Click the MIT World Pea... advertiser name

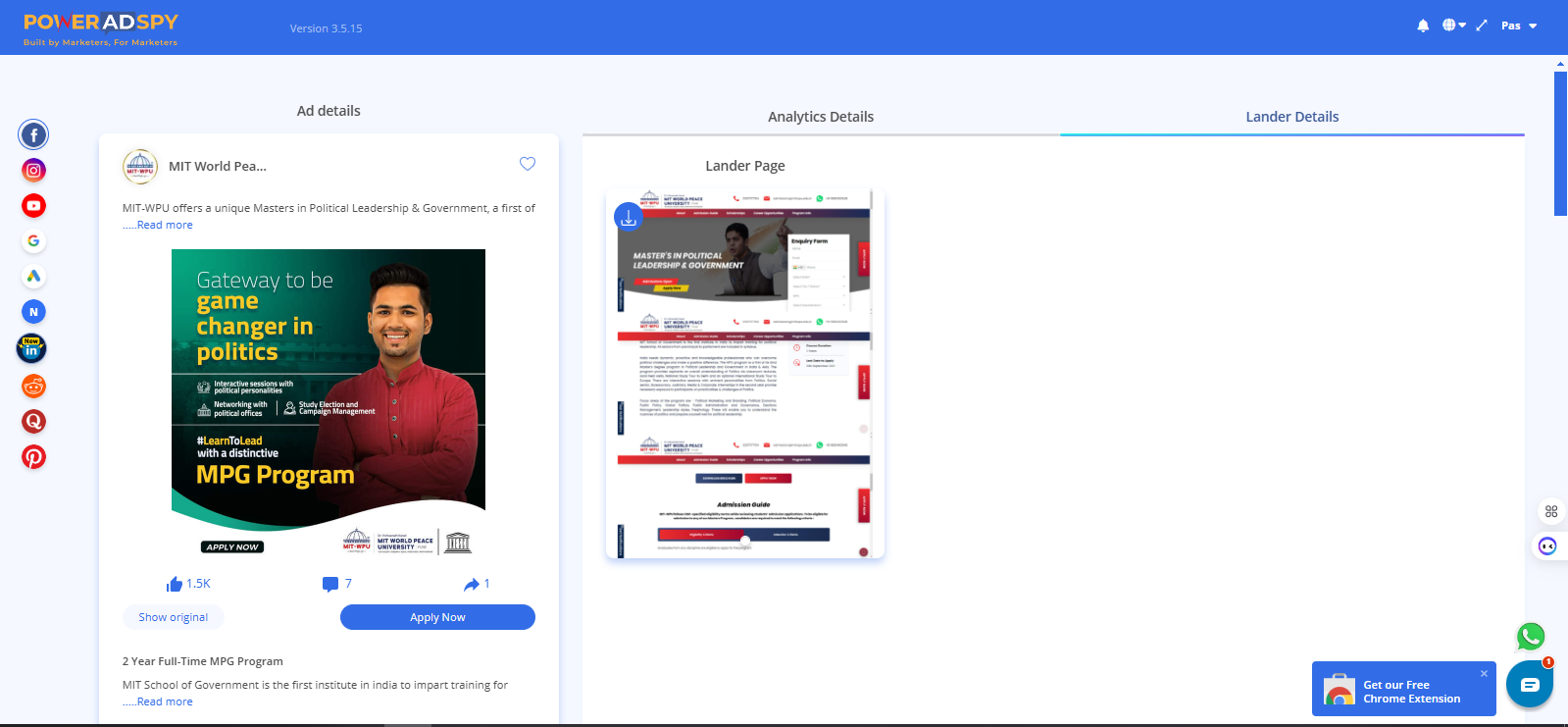[218, 166]
